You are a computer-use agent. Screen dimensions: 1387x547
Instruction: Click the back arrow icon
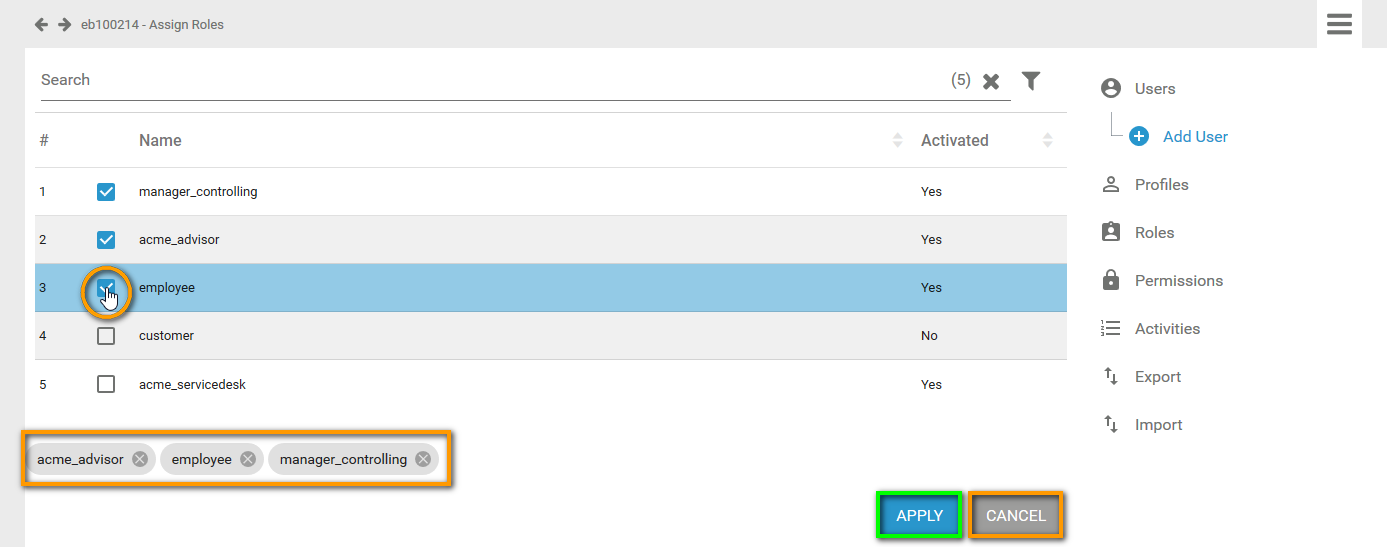[41, 24]
